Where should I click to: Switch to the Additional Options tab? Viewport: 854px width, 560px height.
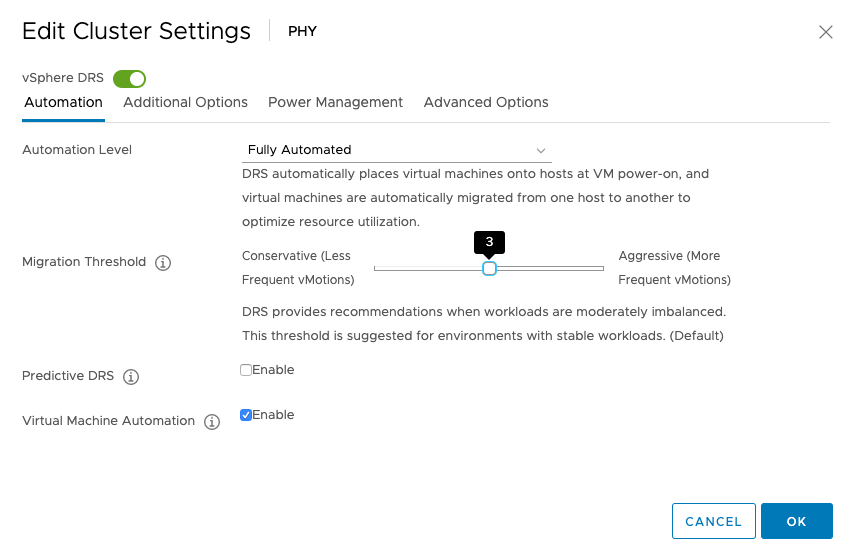point(185,102)
